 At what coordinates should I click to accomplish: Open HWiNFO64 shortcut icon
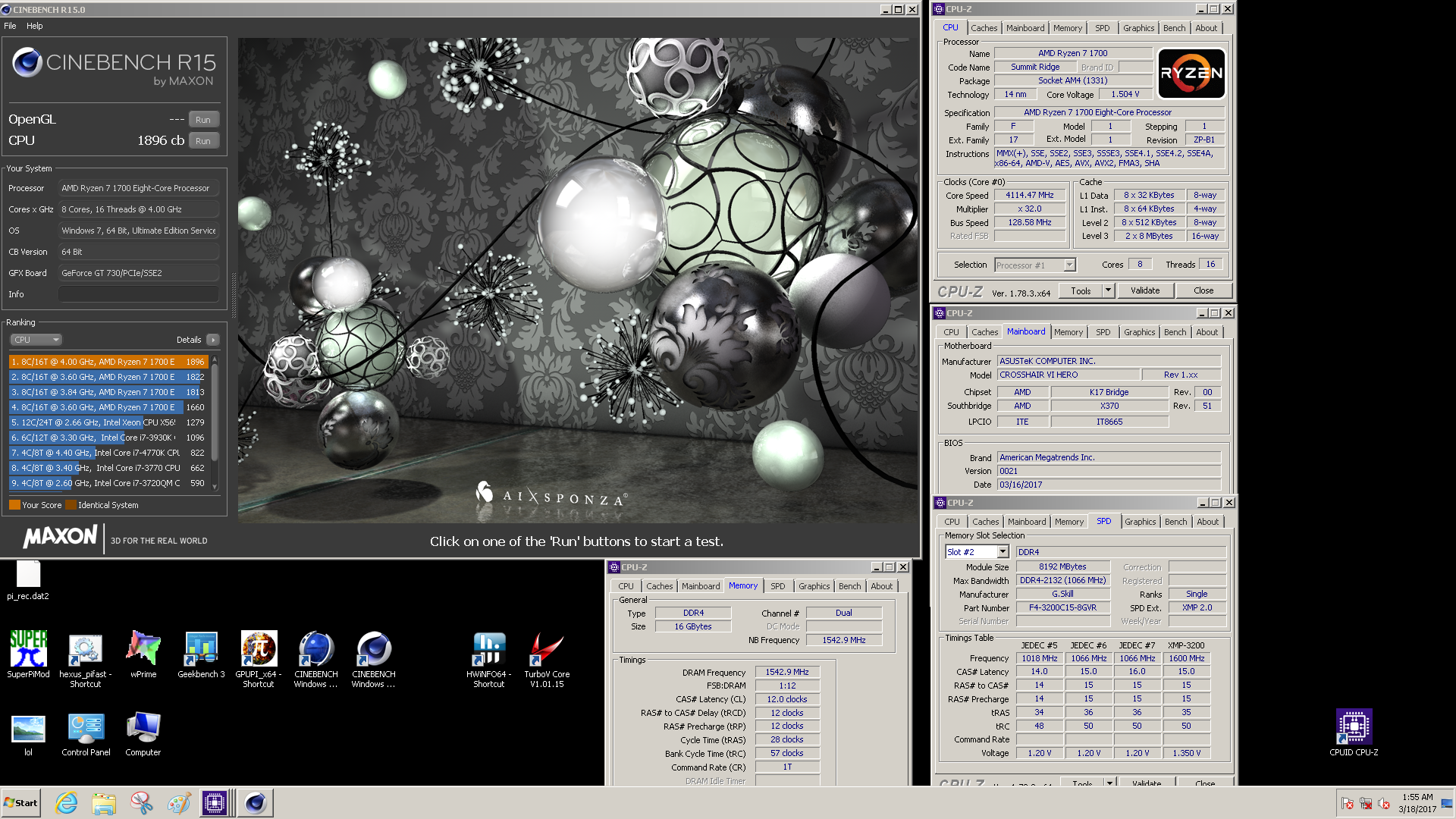[x=489, y=658]
